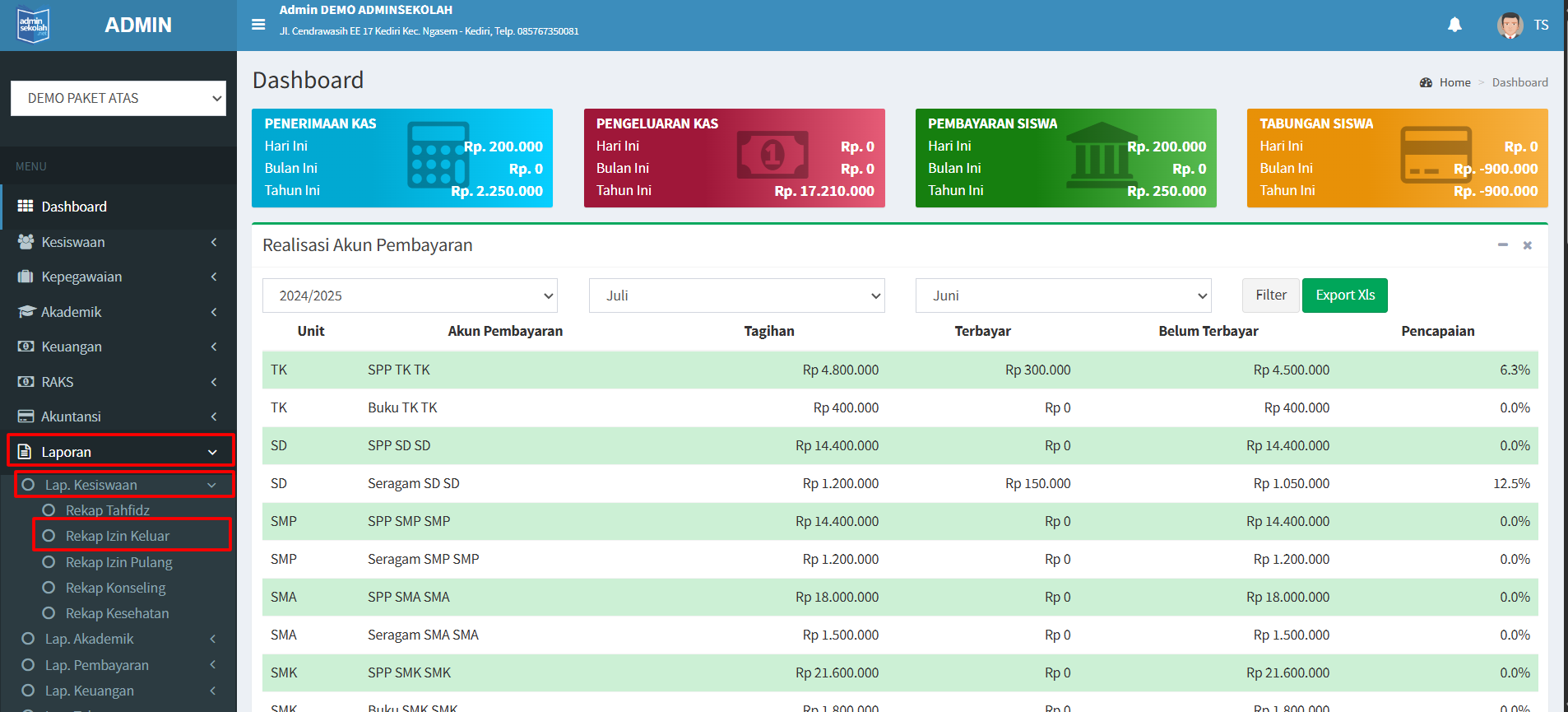
Task: Open the DEMO PAKET ATAS dropdown
Action: point(118,98)
